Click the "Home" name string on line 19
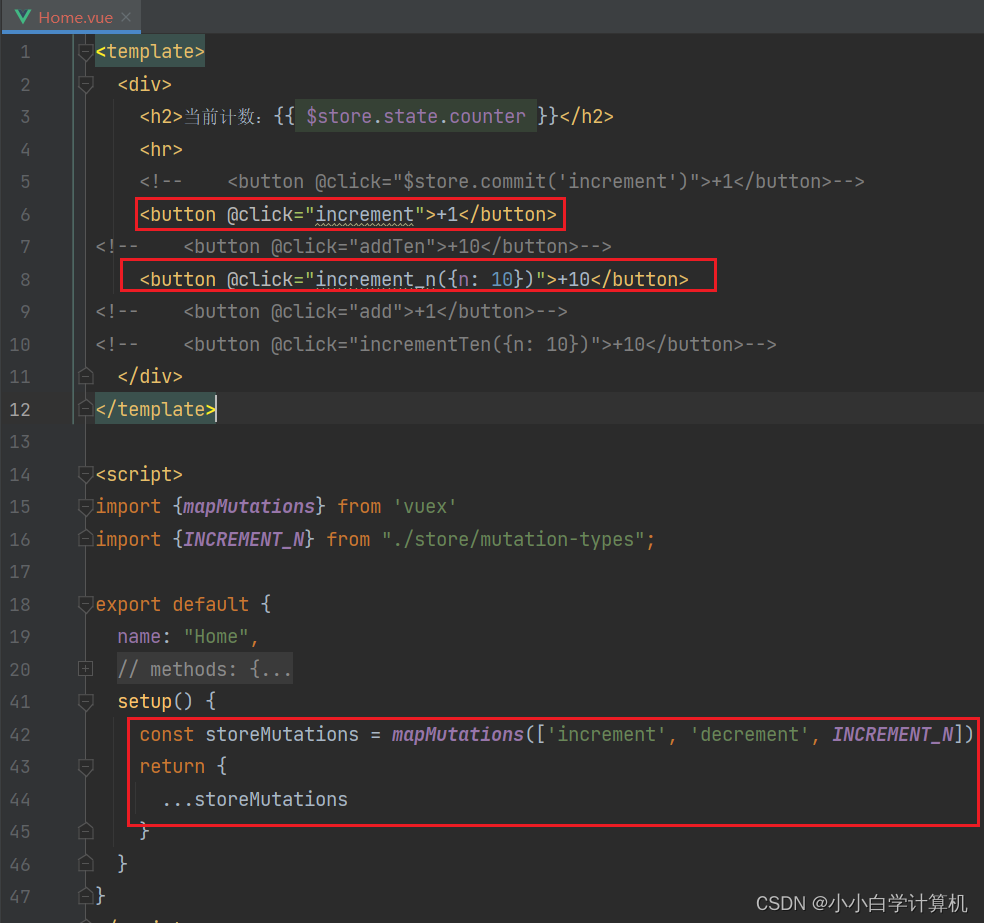The image size is (984, 923). (217, 637)
